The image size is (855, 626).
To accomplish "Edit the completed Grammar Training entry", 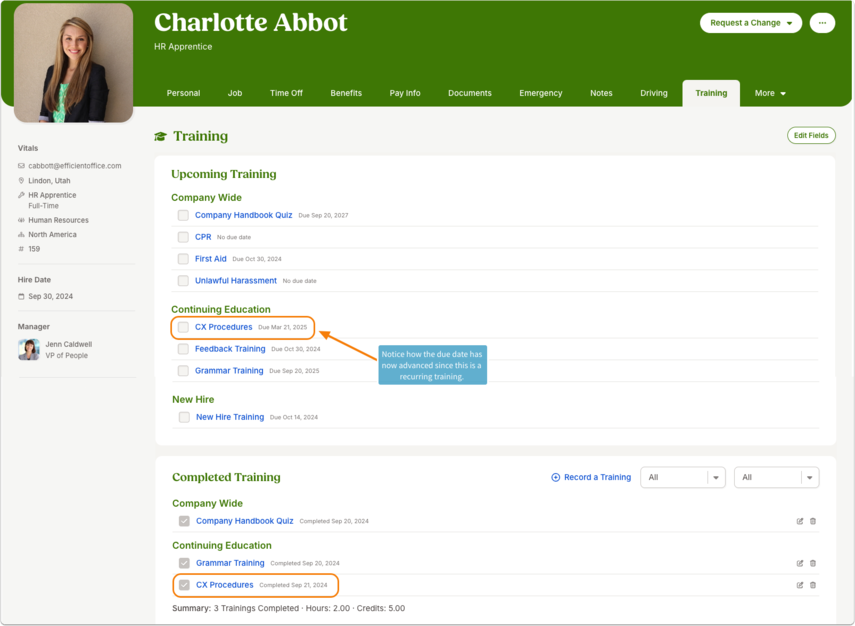I will (799, 563).
